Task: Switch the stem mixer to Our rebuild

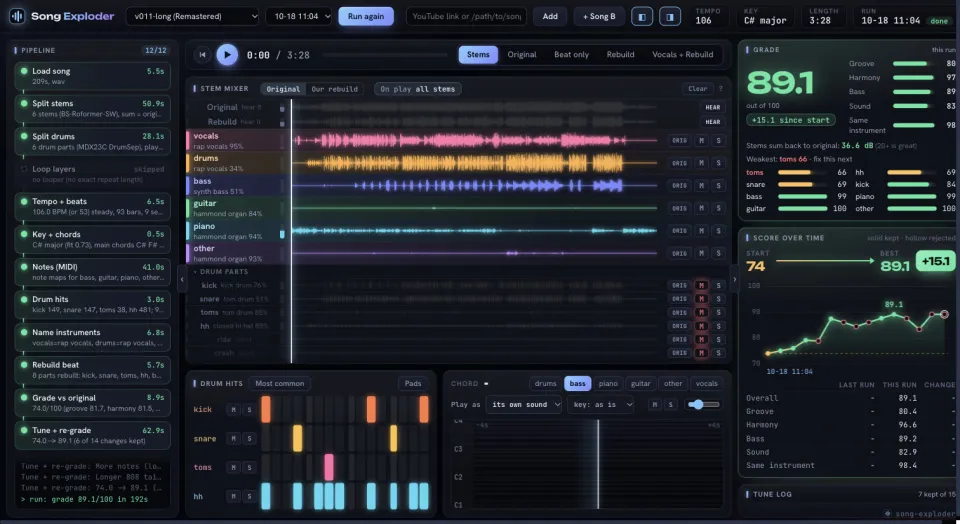Action: (x=334, y=89)
